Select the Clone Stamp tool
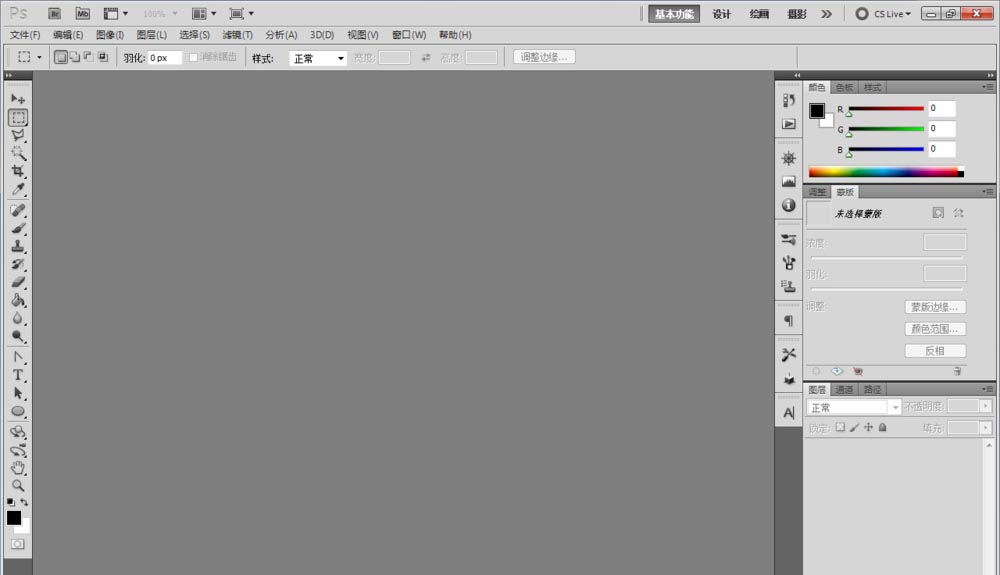The height and width of the screenshot is (575, 1000). (x=18, y=246)
